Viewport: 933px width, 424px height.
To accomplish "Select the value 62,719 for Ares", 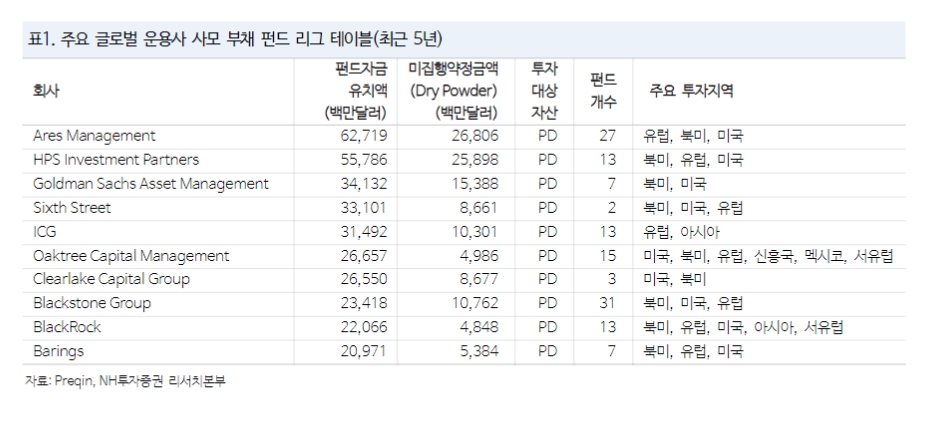I will [x=364, y=136].
